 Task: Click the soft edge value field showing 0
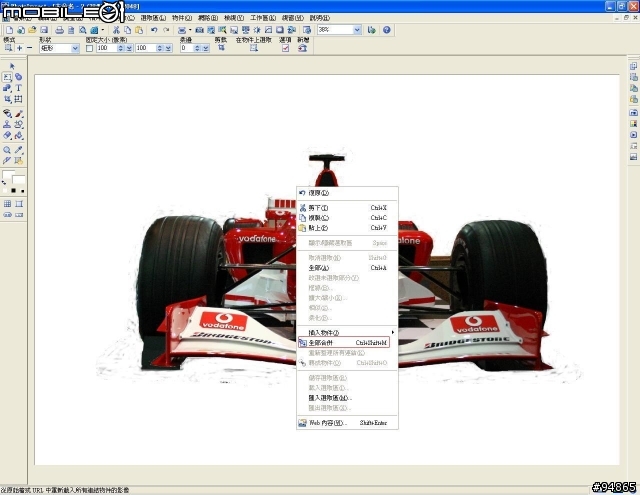[x=187, y=48]
